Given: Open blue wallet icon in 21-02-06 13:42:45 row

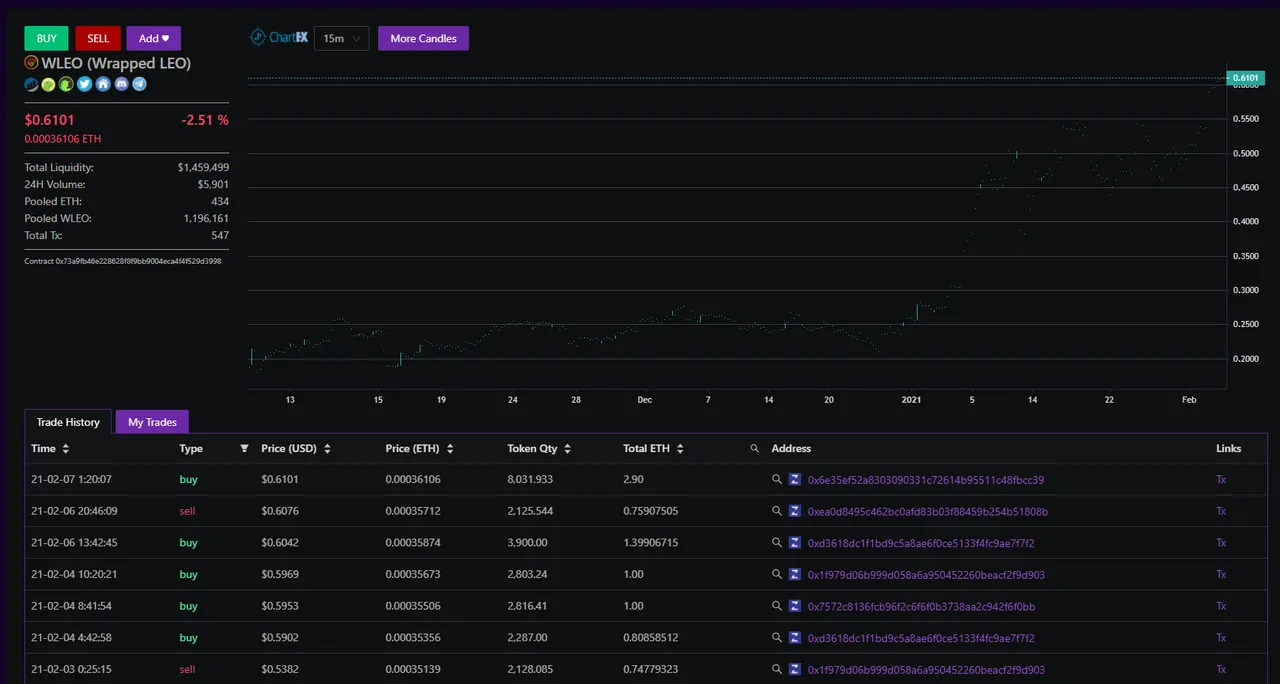Looking at the screenshot, I should [x=795, y=543].
